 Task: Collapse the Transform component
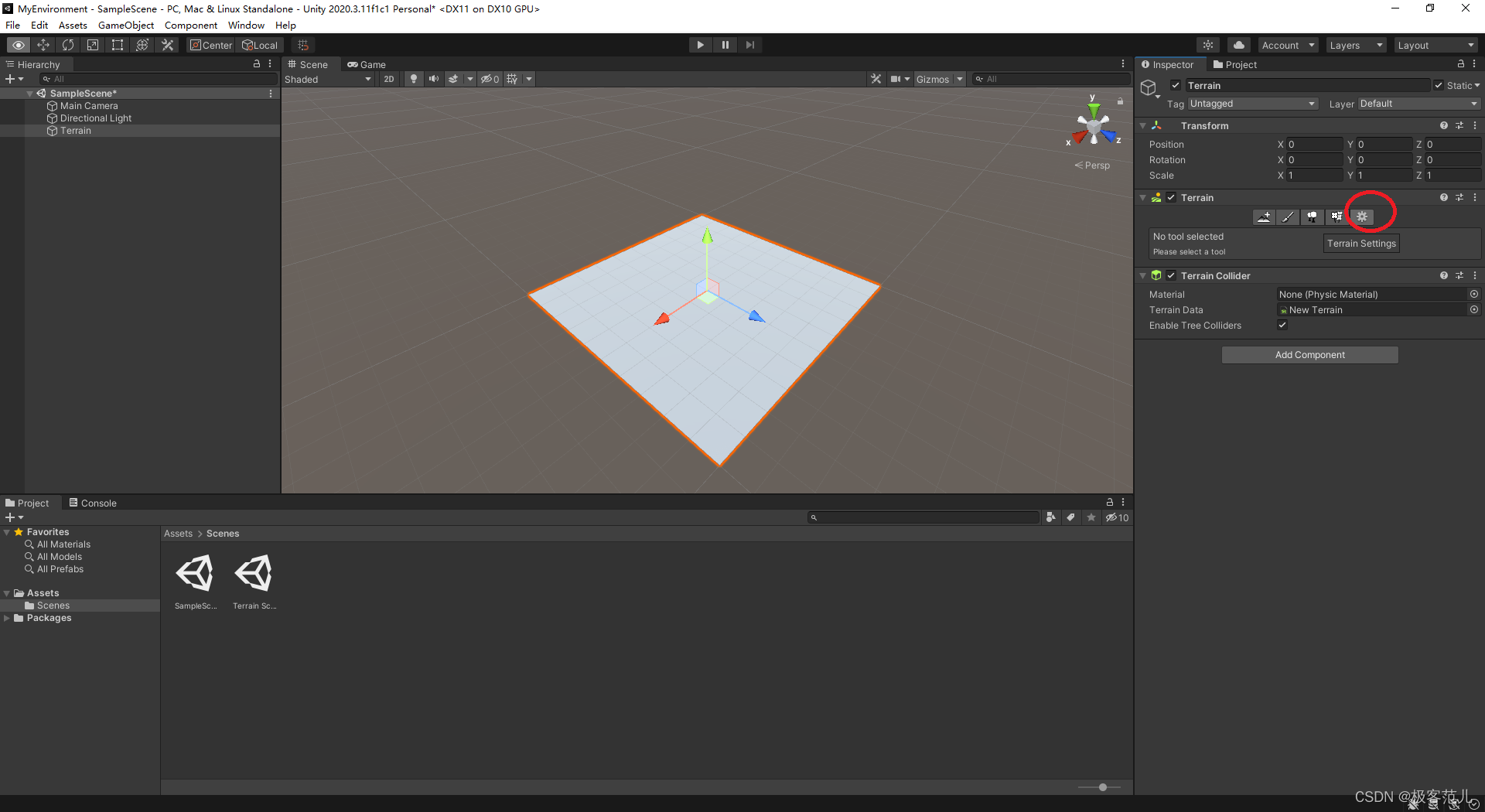coord(1143,125)
